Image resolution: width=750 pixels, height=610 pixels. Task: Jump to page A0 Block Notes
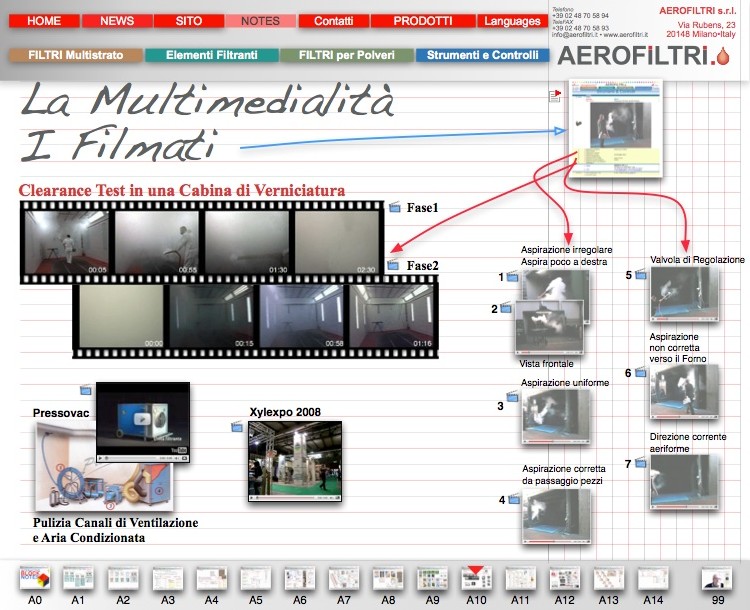click(x=35, y=578)
